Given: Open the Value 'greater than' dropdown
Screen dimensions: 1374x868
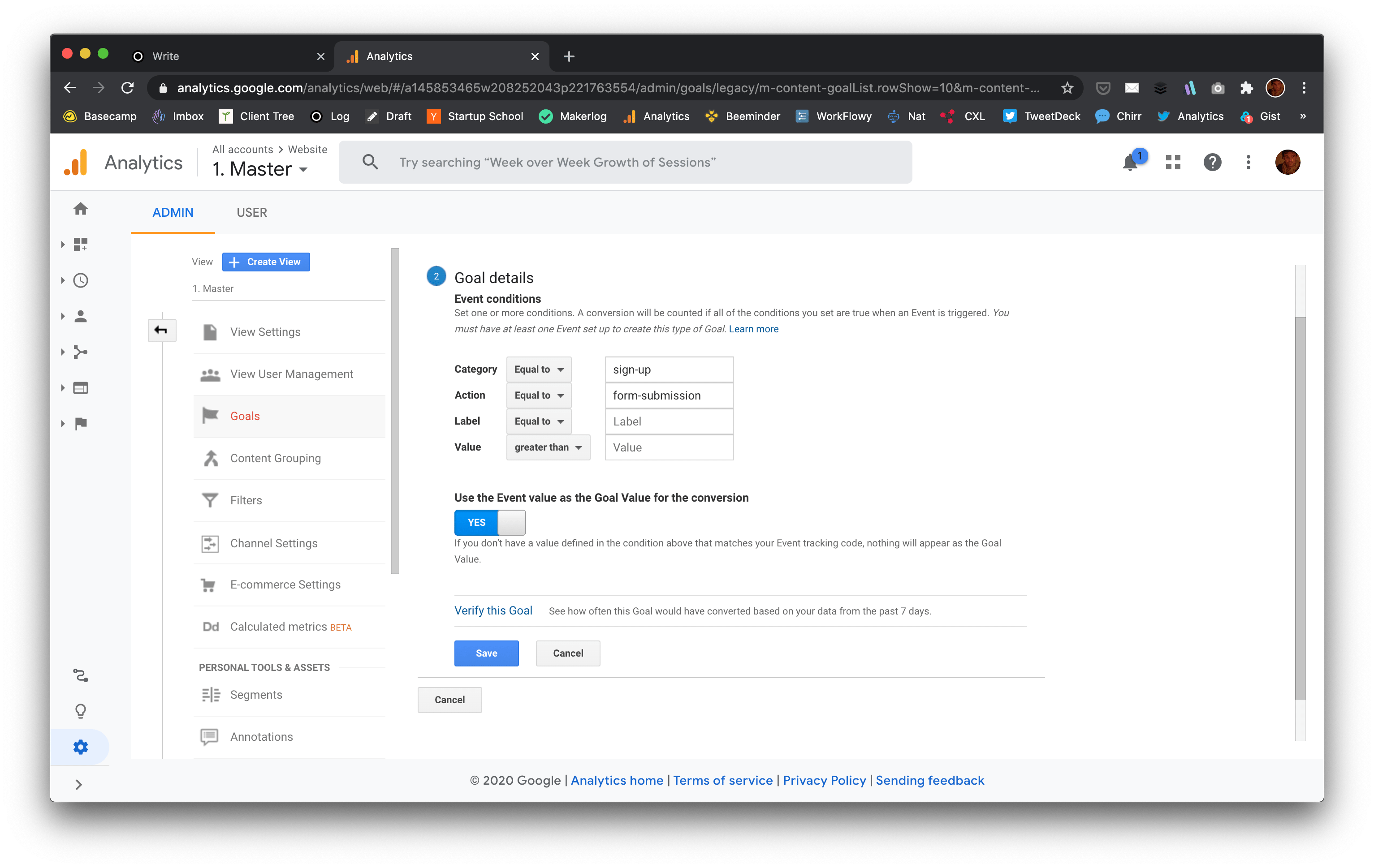Looking at the screenshot, I should pos(548,448).
